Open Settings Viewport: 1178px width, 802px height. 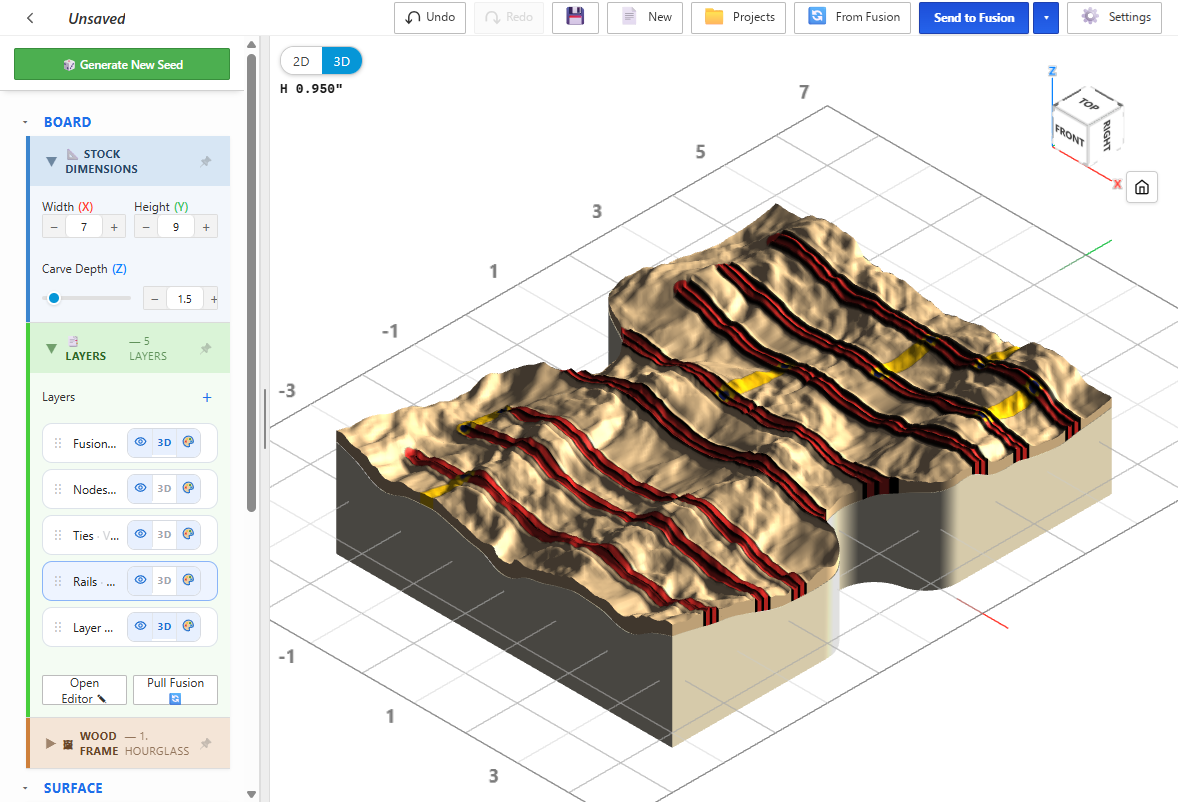pyautogui.click(x=1114, y=17)
